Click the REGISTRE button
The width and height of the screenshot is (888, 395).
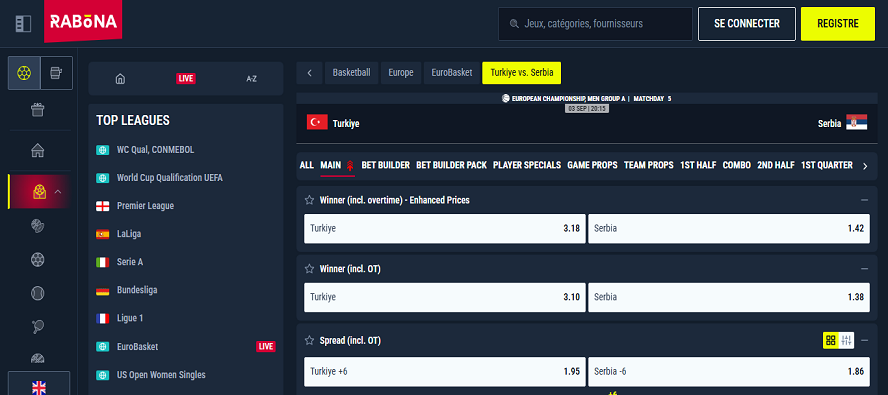[x=838, y=24]
